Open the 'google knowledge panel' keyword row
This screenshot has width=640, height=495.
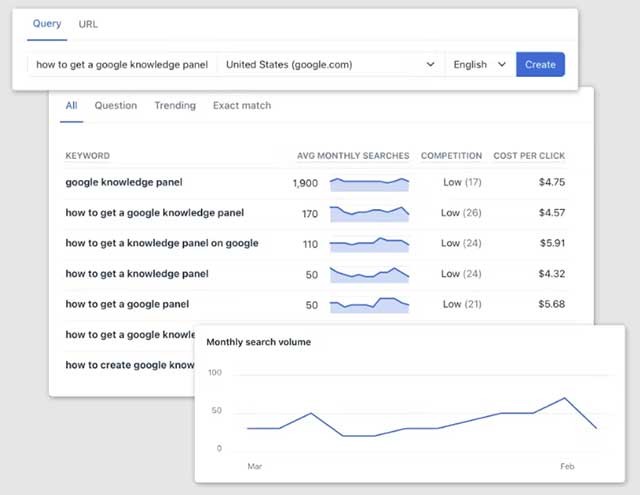click(x=124, y=183)
